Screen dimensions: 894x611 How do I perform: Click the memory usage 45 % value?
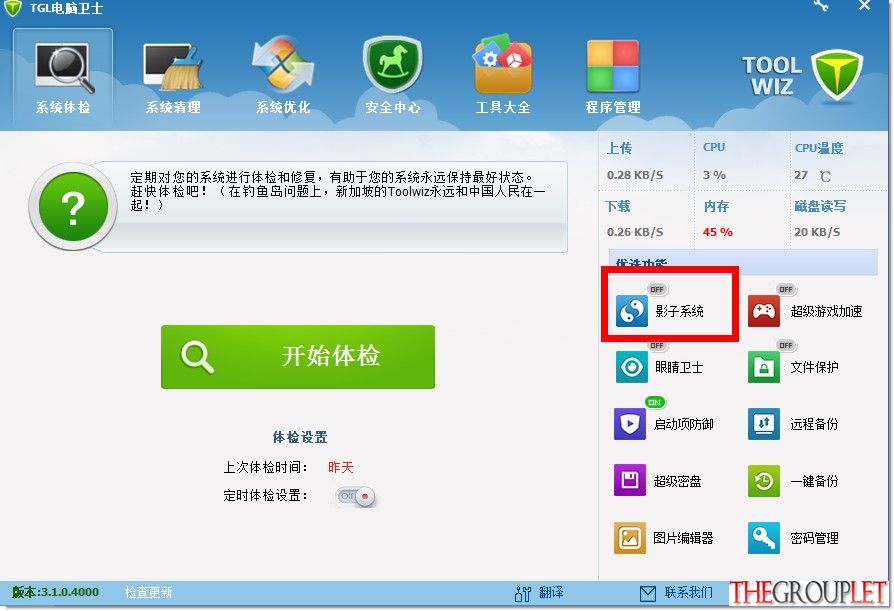pos(717,232)
